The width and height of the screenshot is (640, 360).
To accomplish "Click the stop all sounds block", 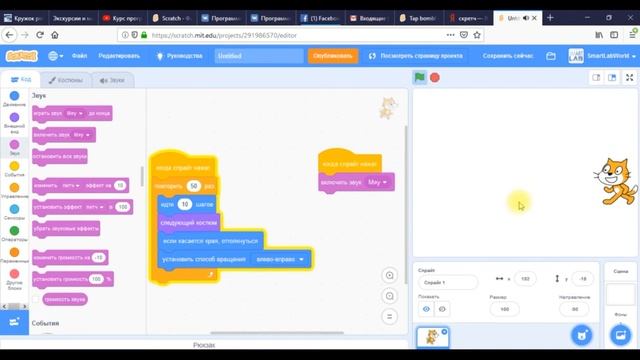I will 60,156.
